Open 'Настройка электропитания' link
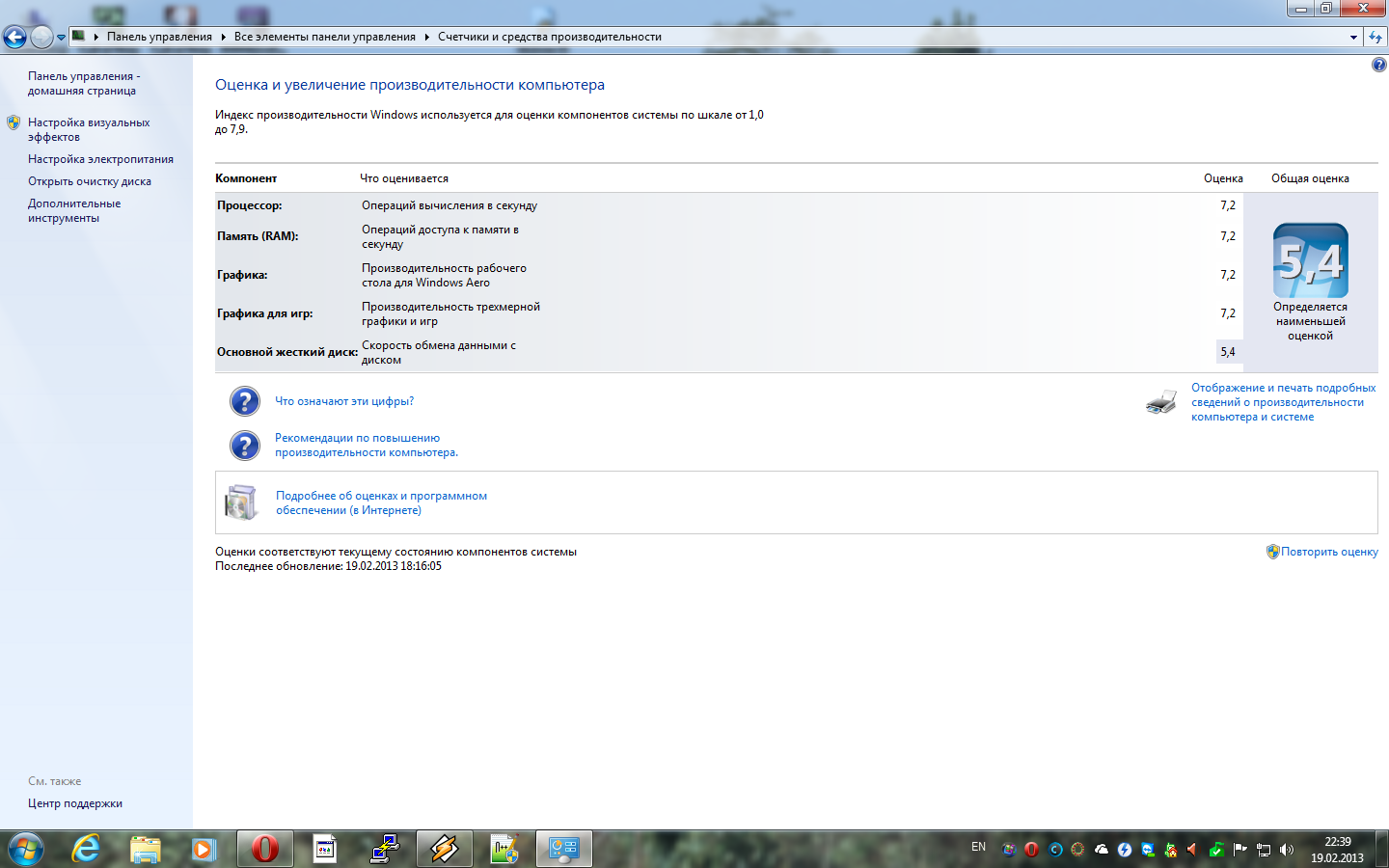The height and width of the screenshot is (868, 1389). coord(100,159)
